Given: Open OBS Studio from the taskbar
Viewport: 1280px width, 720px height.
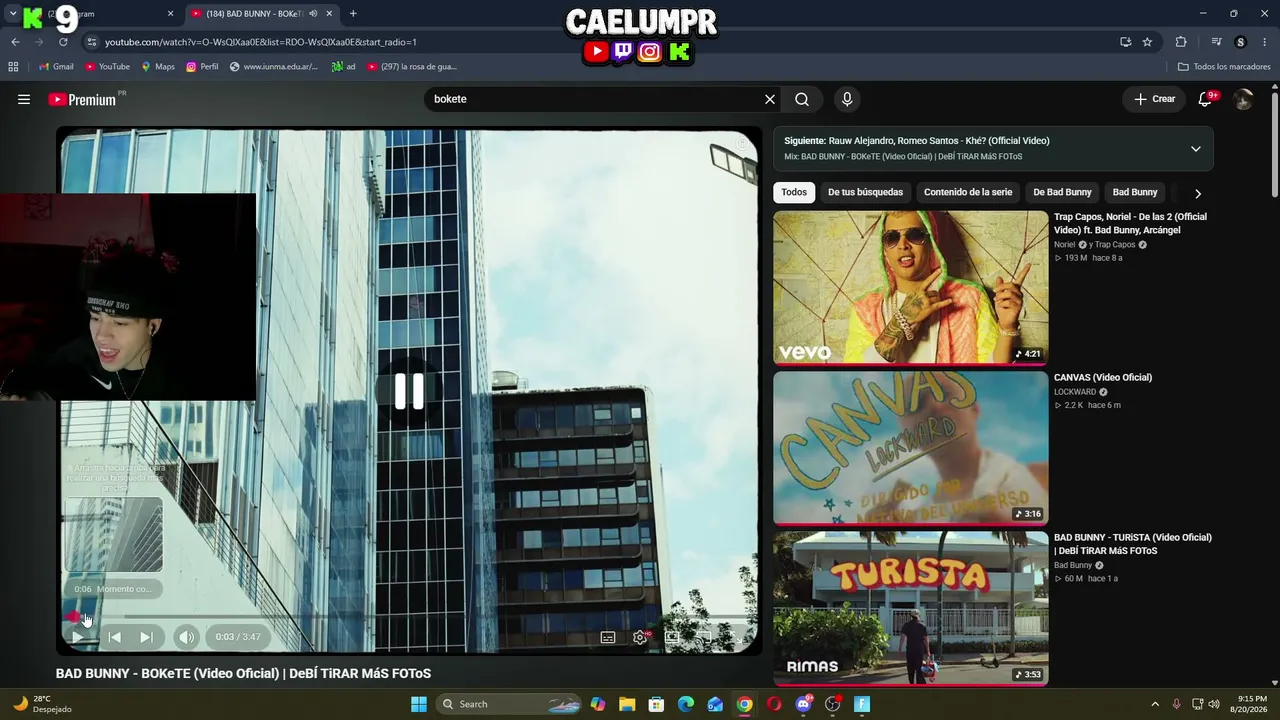Looking at the screenshot, I should pyautogui.click(x=833, y=704).
